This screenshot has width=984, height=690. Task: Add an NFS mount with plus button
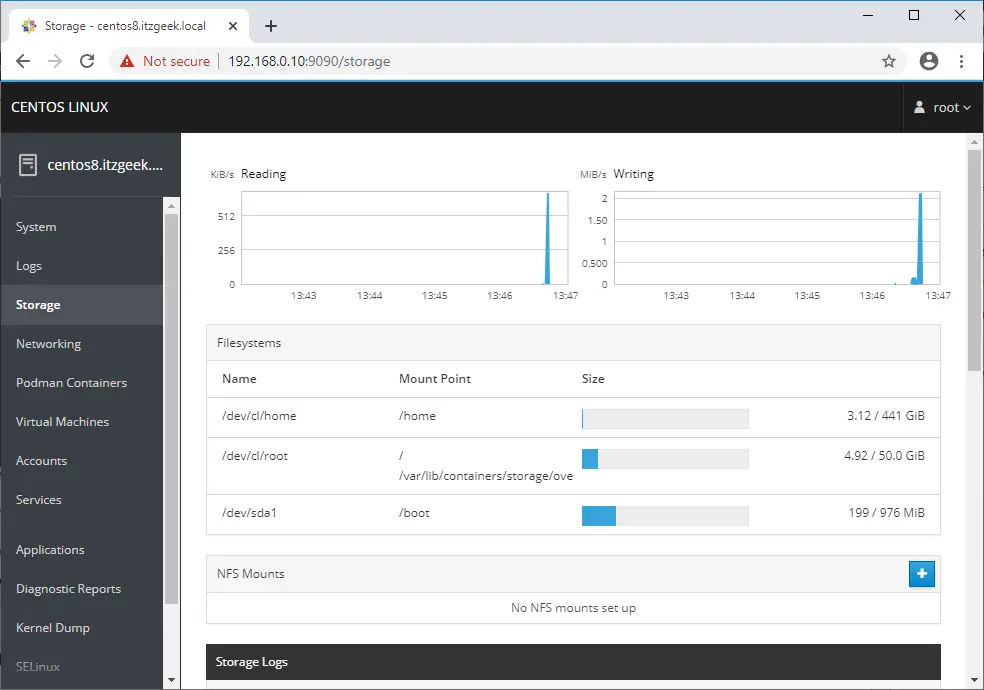pyautogui.click(x=922, y=574)
